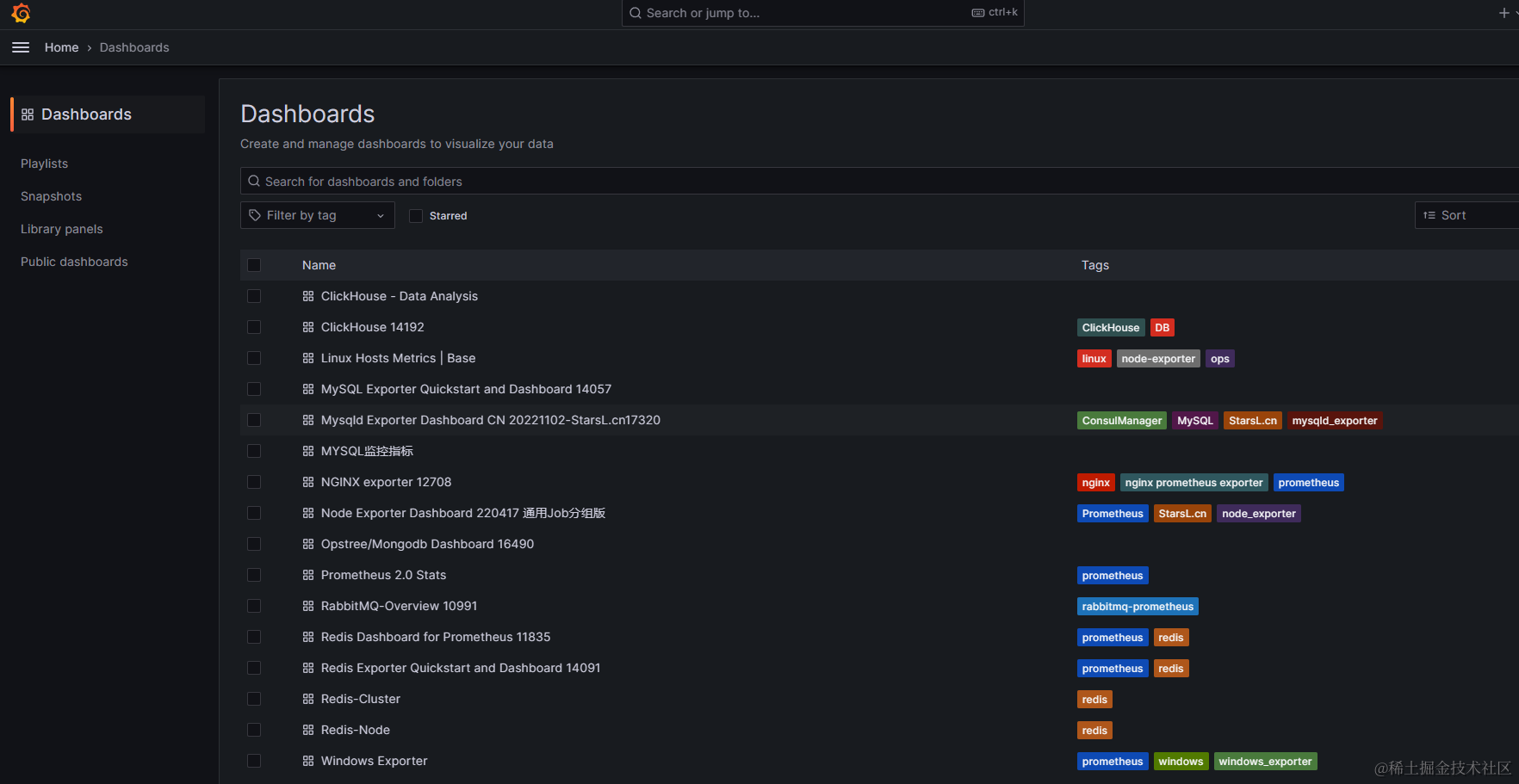
Task: Click the red DB tag
Action: click(1162, 328)
